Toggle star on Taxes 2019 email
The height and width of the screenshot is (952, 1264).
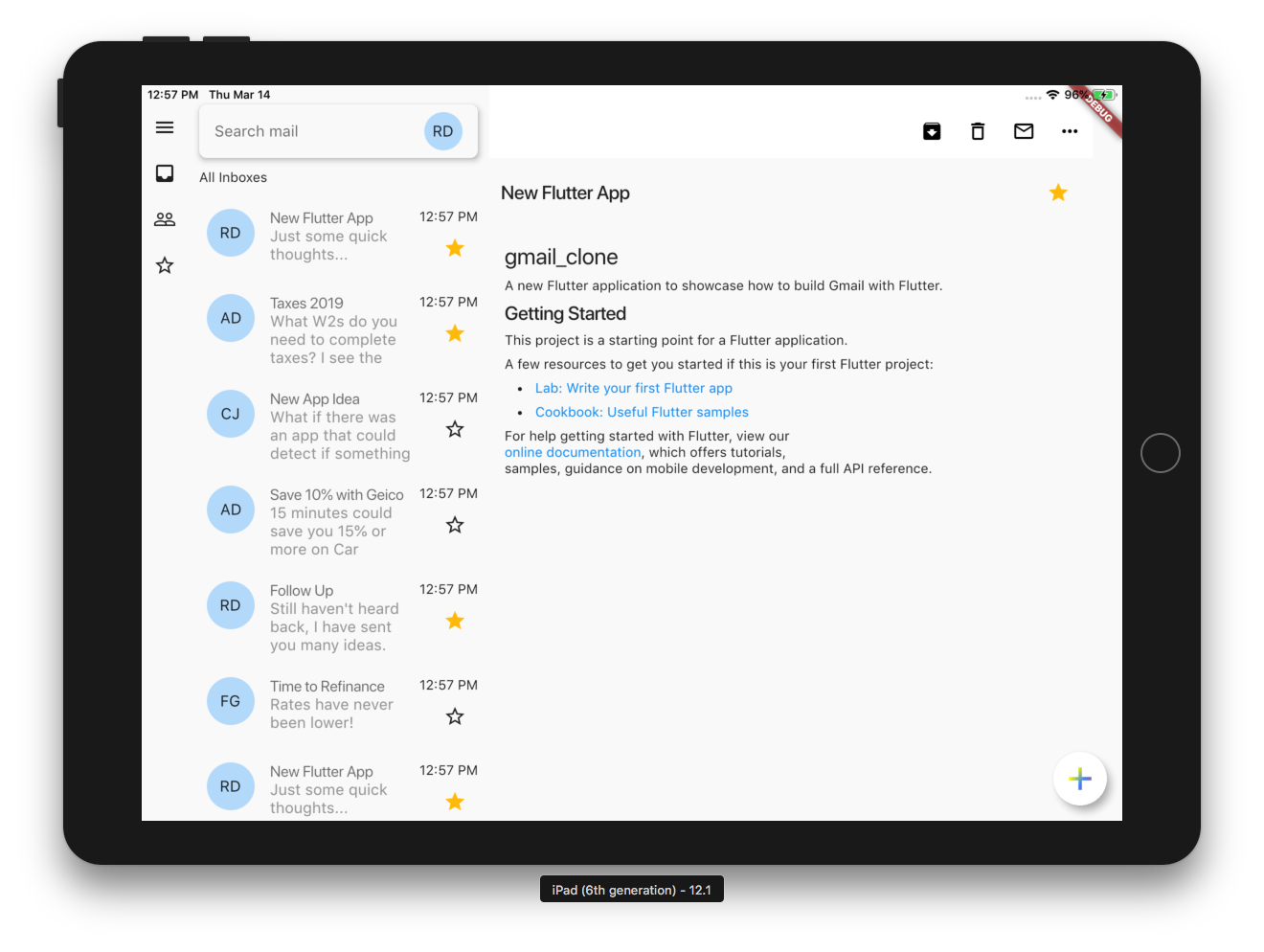[455, 333]
